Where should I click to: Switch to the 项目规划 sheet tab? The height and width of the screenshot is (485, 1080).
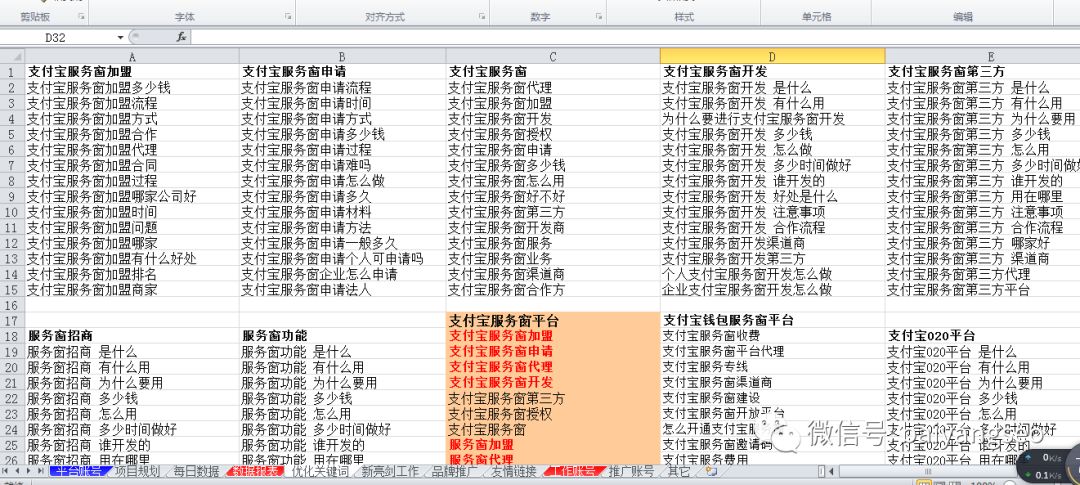pyautogui.click(x=136, y=472)
